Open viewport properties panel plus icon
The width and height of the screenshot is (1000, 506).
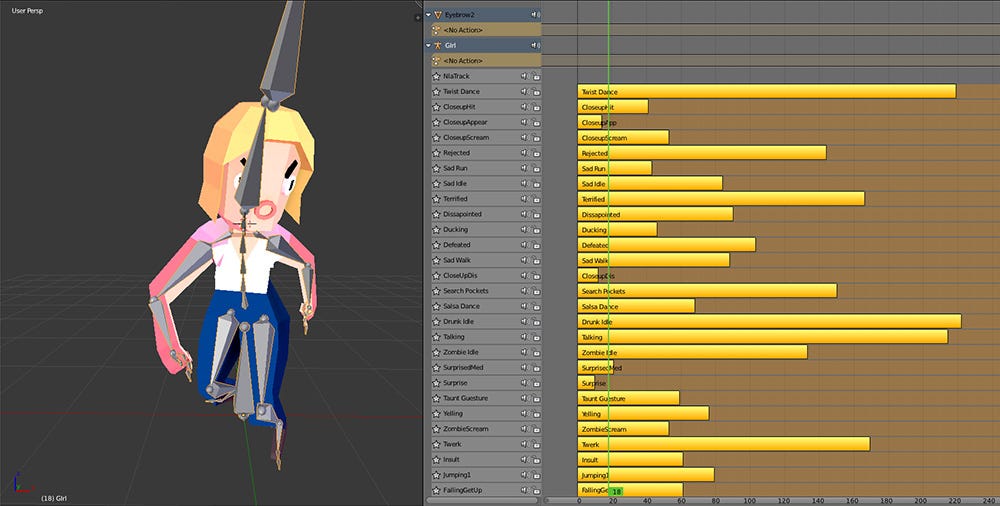(x=418, y=18)
